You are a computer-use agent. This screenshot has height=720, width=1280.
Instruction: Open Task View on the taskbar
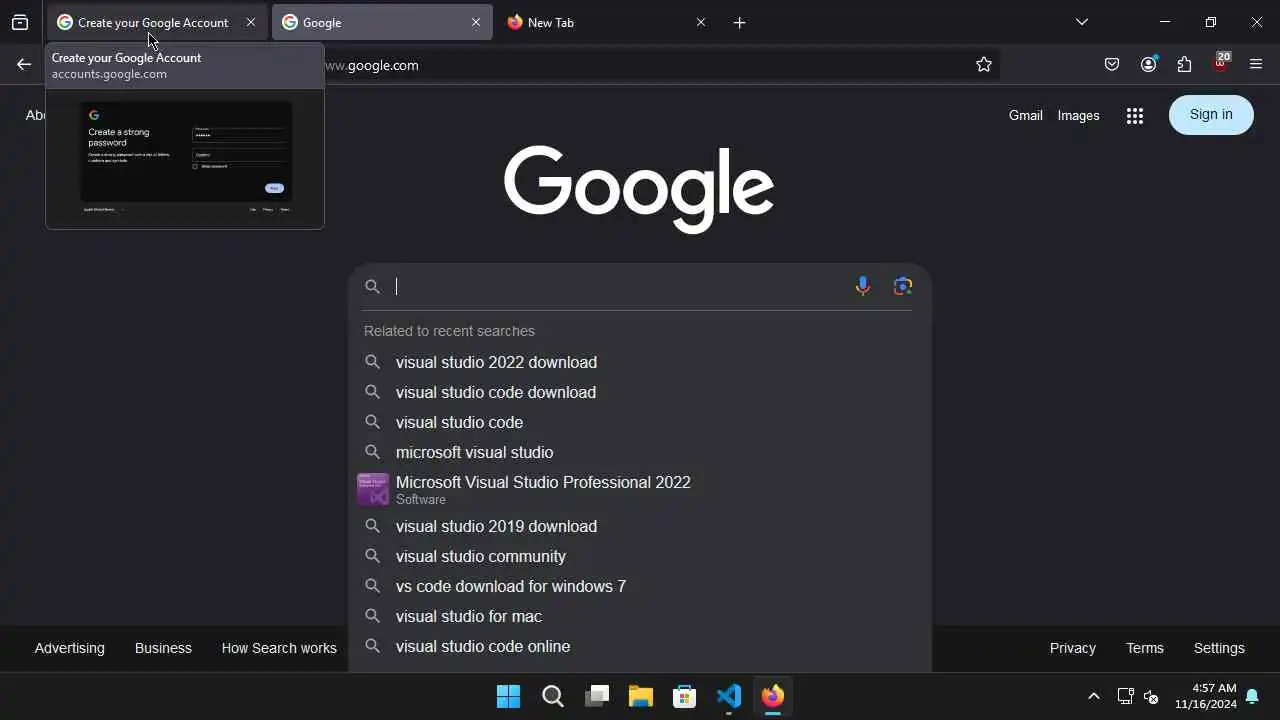(597, 696)
